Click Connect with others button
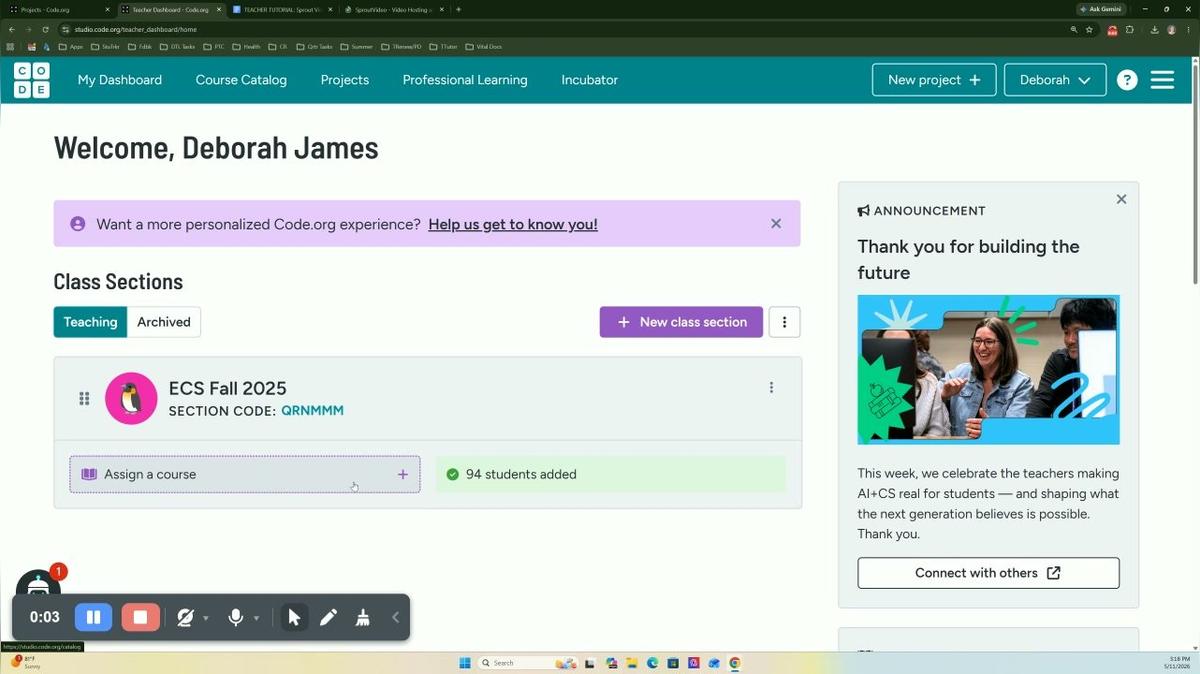 [988, 573]
